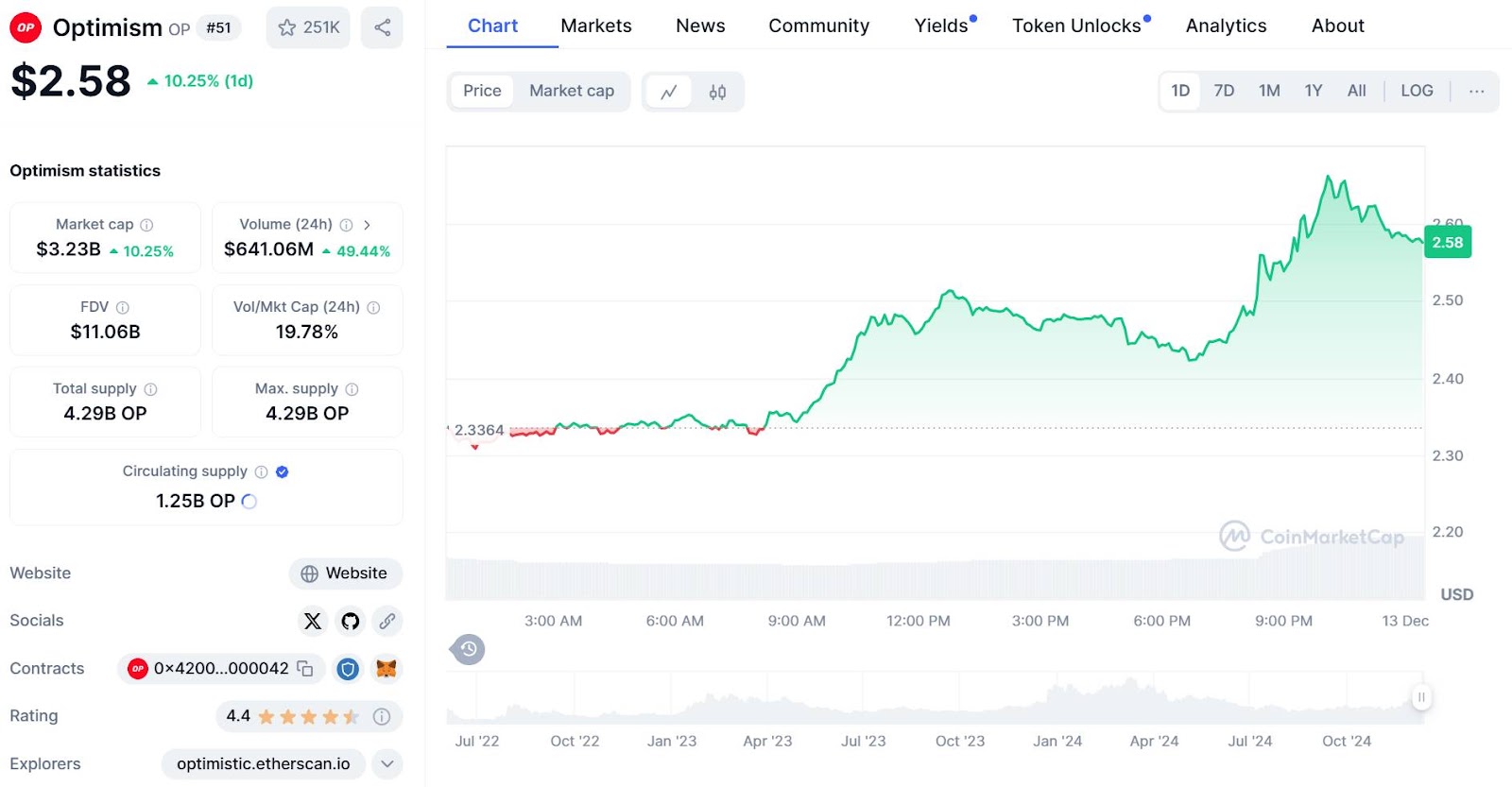
Task: Click the Circulating supply info icon
Action: coord(261,471)
